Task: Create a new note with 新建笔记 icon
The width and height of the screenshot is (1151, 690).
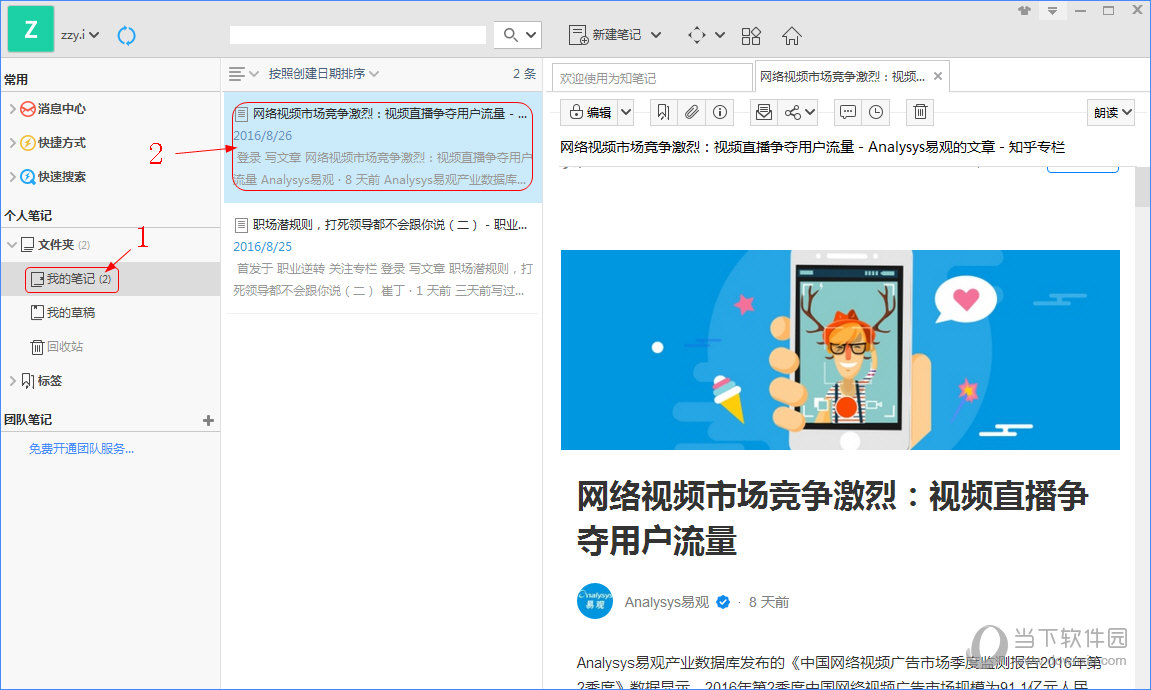Action: (578, 35)
